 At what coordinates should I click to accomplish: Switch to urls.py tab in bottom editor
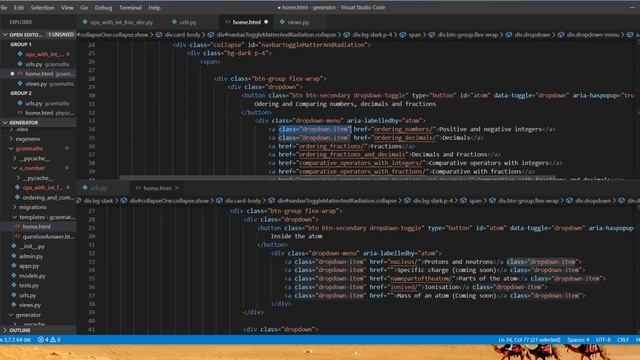point(99,188)
